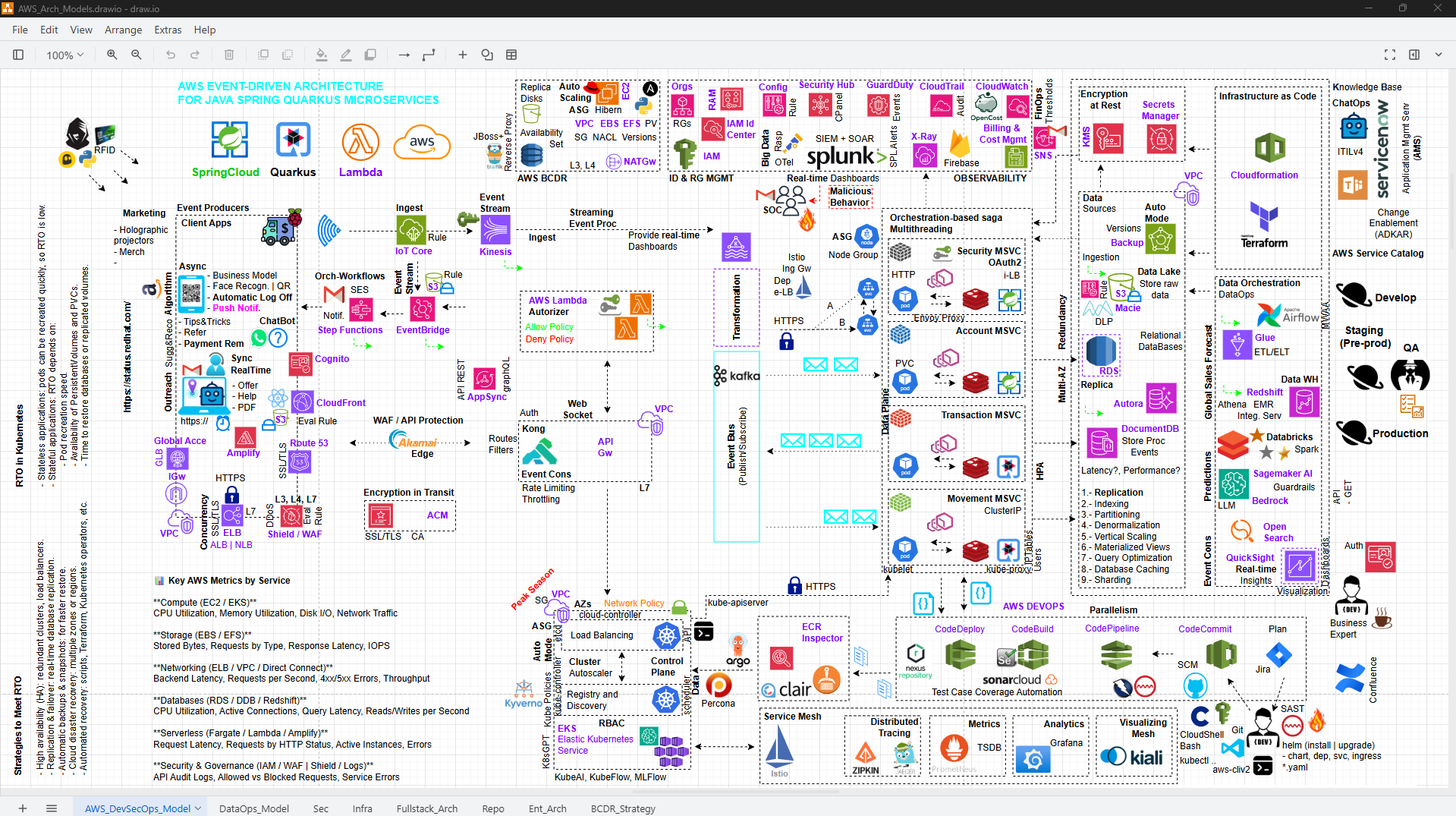Expand the collapse chevron at toolbar right
The width and height of the screenshot is (1456, 816).
click(x=1439, y=55)
